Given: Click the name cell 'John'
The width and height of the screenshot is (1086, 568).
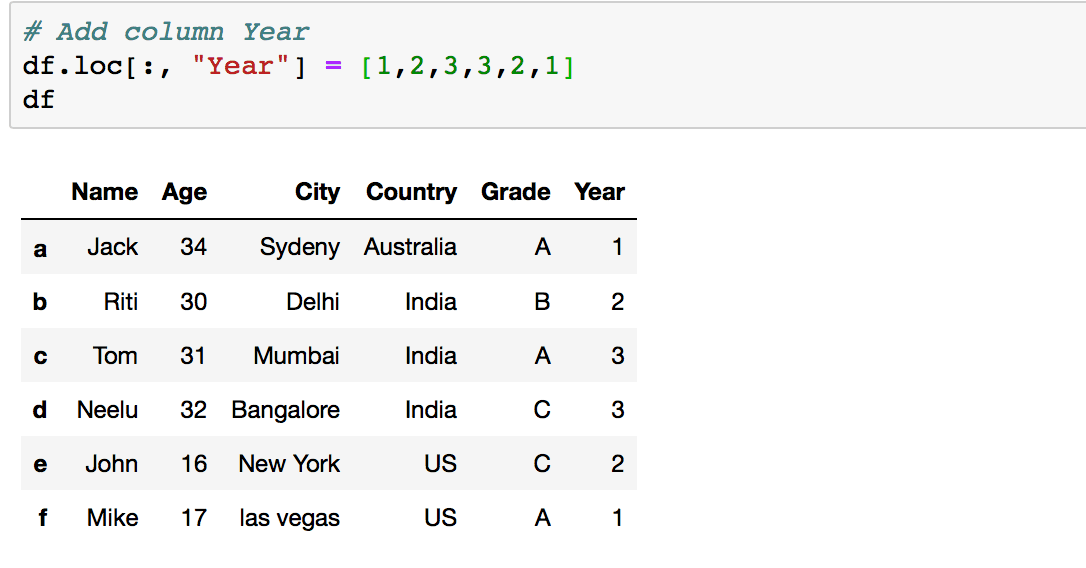Looking at the screenshot, I should (x=112, y=464).
